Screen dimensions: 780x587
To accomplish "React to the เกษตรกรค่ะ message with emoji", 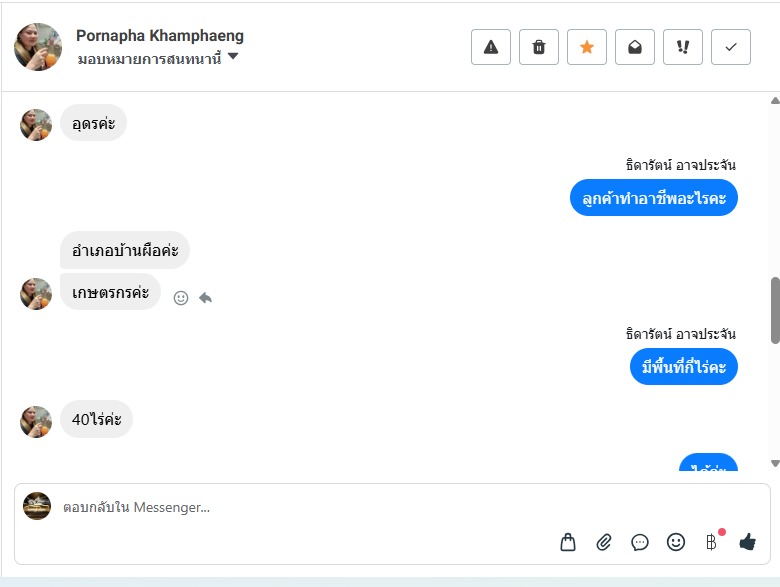I will [181, 297].
